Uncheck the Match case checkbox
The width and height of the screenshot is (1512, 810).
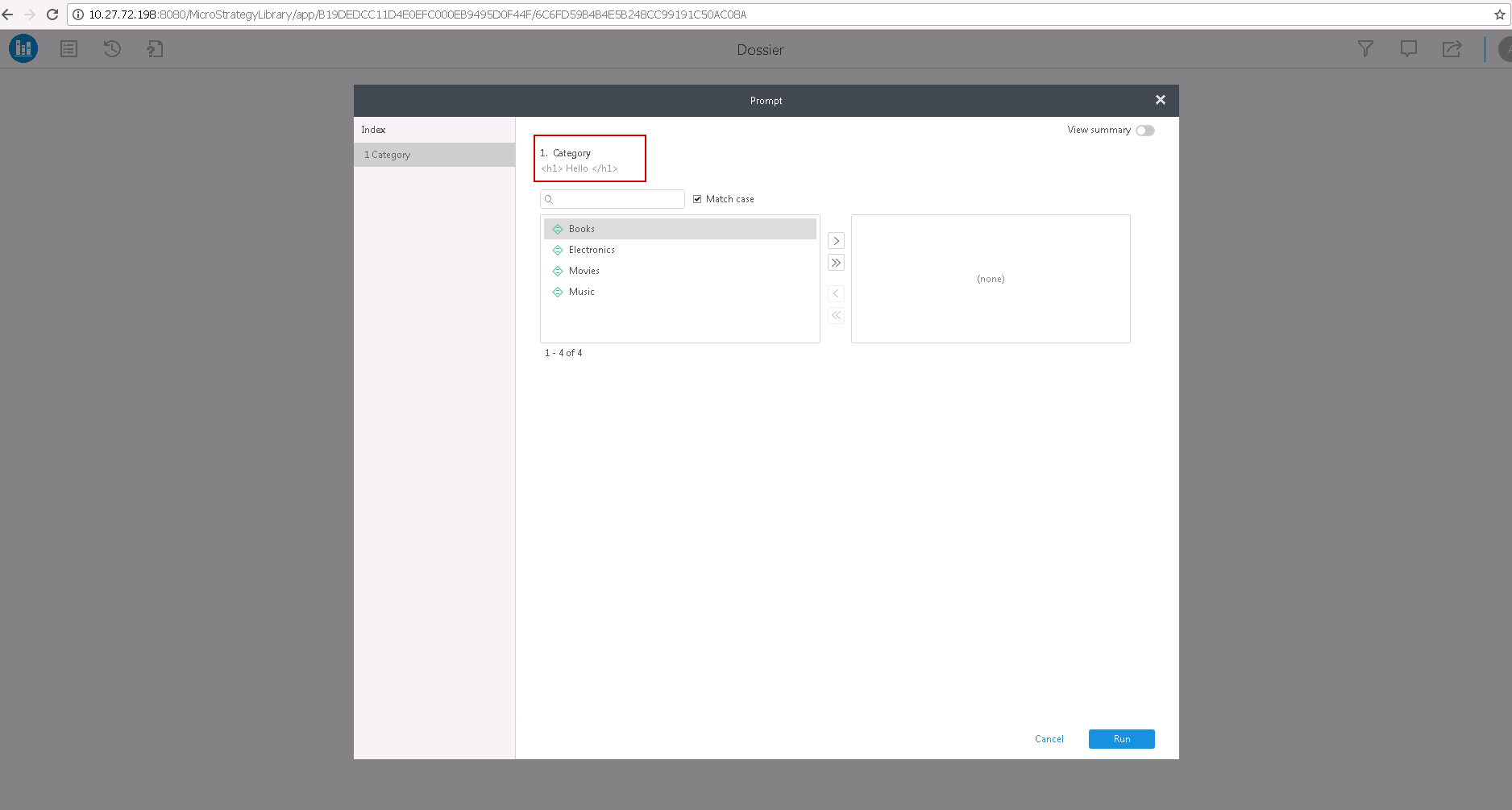tap(697, 199)
